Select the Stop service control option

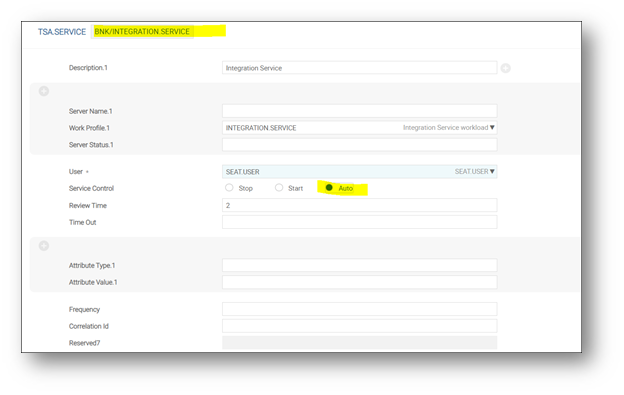click(x=229, y=187)
